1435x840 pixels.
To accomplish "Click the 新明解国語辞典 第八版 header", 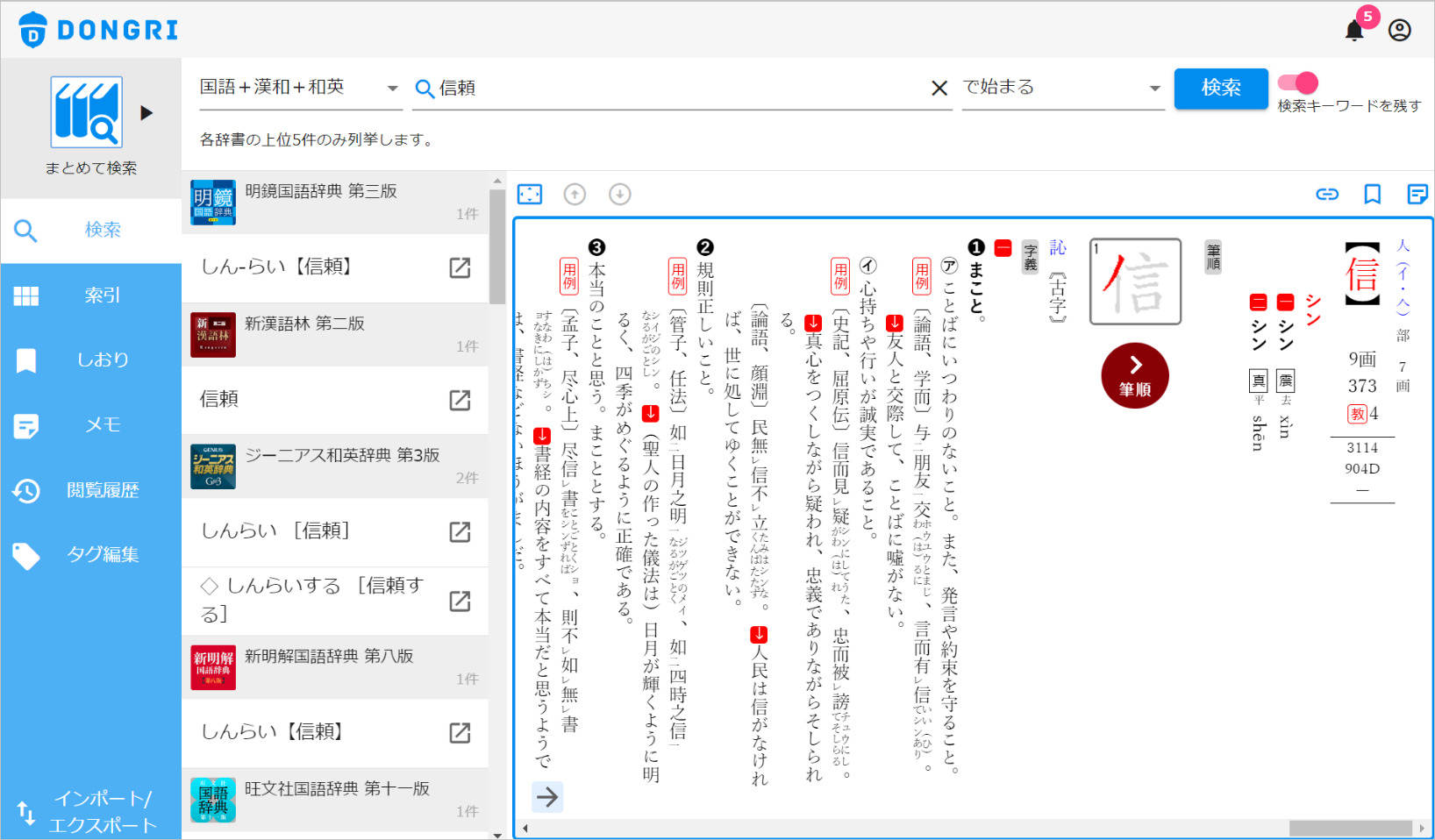I will pyautogui.click(x=335, y=667).
